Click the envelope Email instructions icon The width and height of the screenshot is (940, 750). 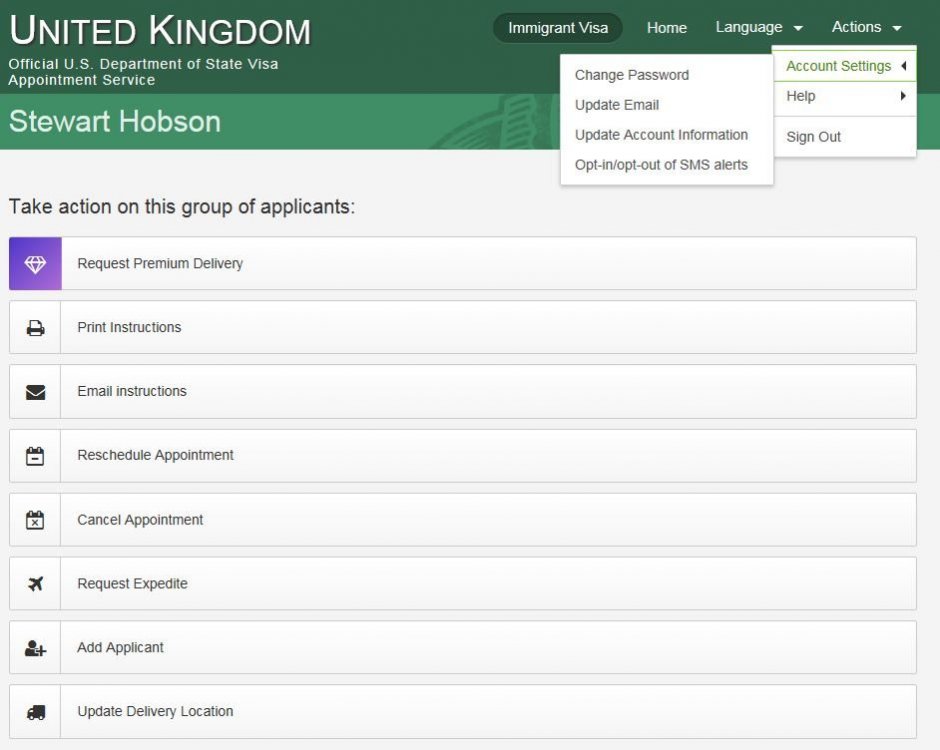[x=35, y=392]
